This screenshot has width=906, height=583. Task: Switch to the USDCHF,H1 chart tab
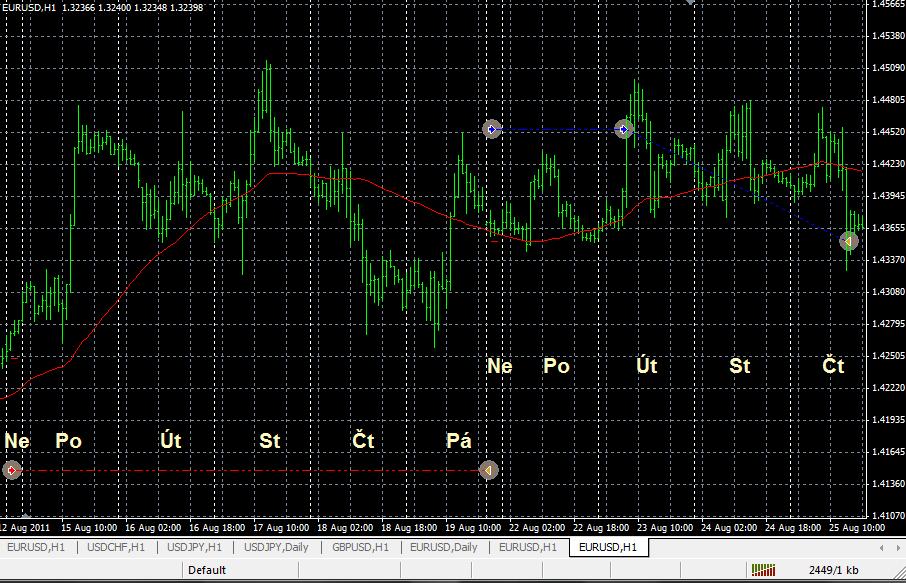[116, 547]
